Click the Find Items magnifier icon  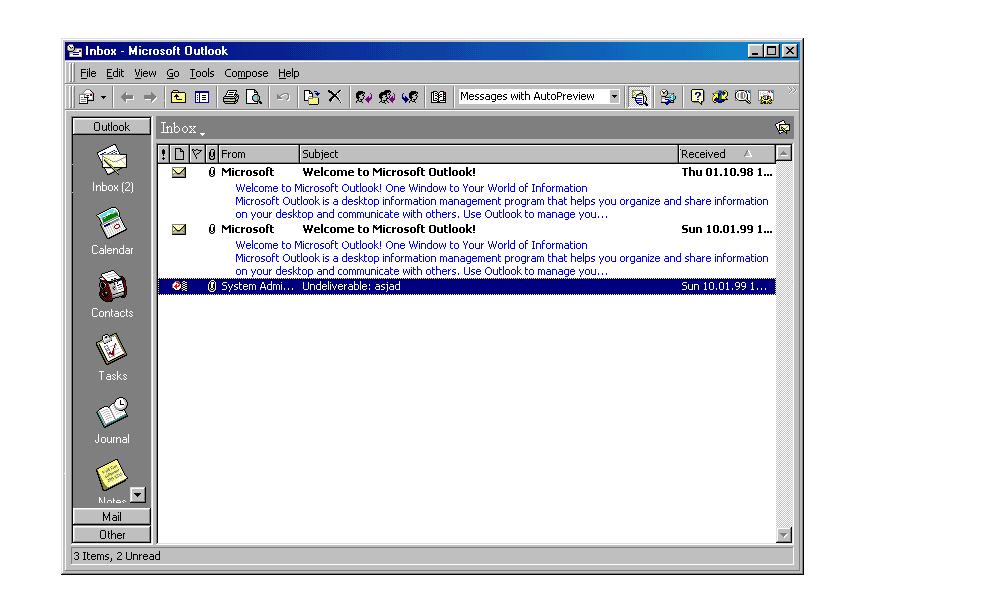click(743, 97)
